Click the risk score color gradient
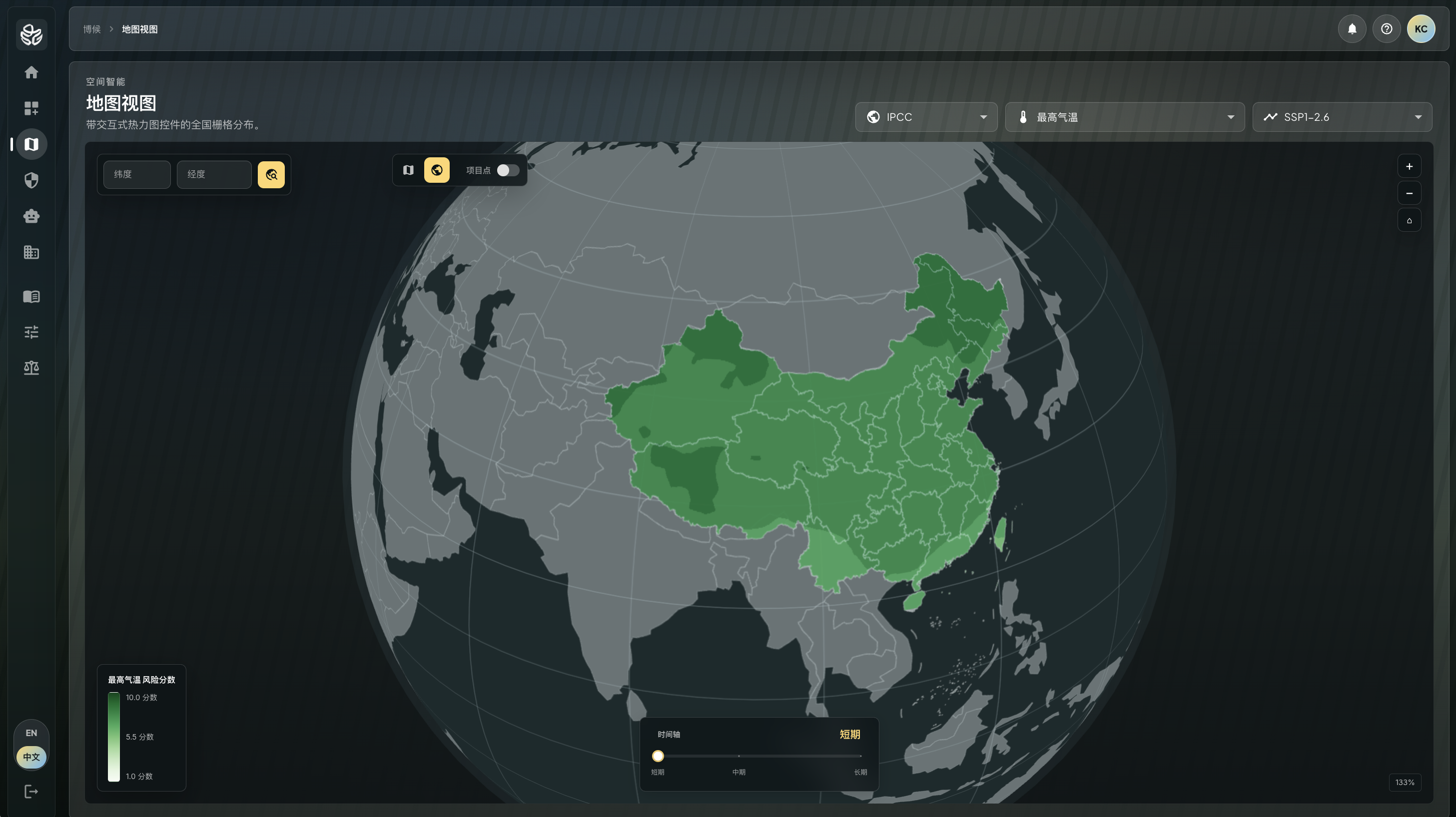1456x817 pixels. tap(113, 737)
